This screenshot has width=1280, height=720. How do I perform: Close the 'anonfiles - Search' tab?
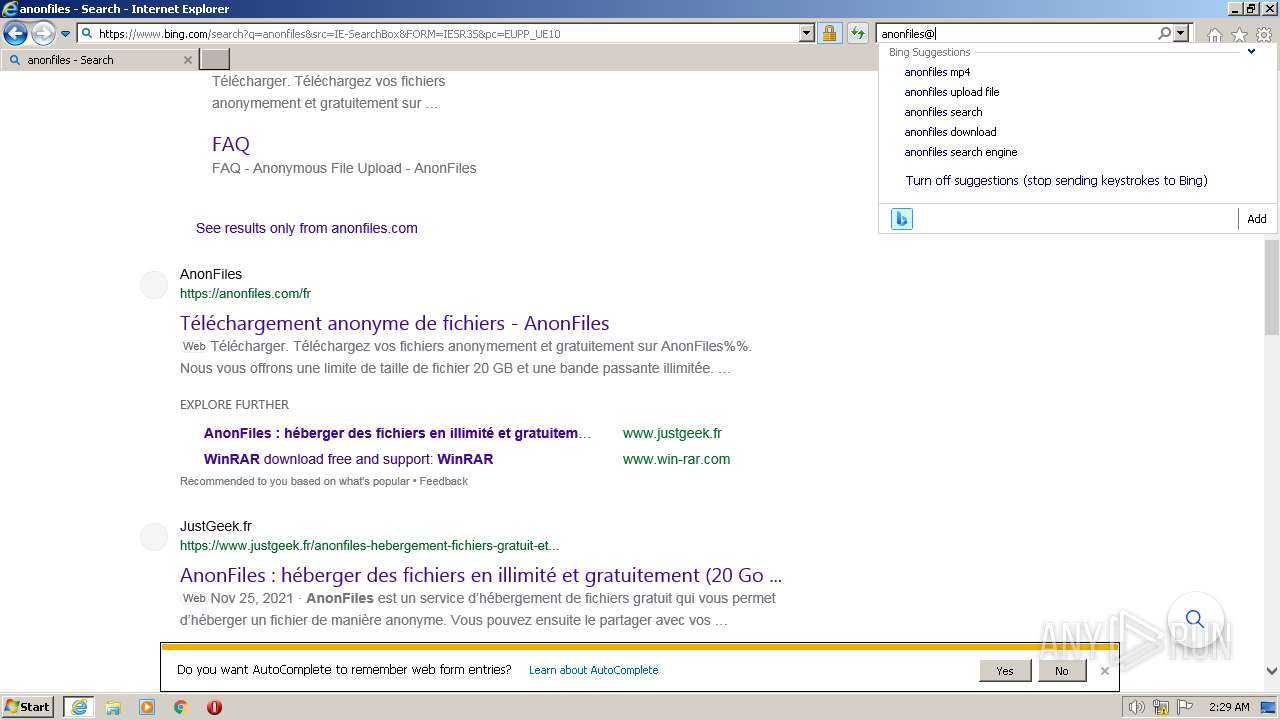(x=187, y=60)
